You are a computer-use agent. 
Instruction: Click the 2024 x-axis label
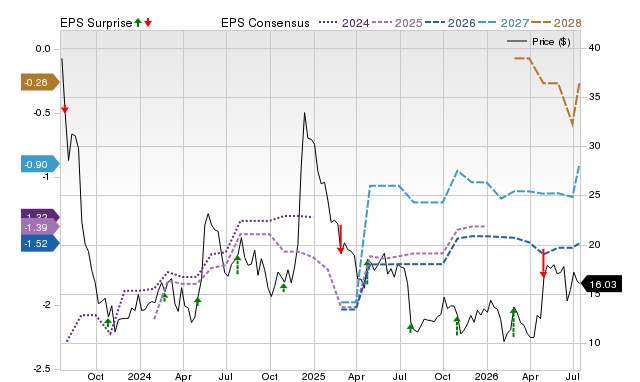tap(139, 376)
